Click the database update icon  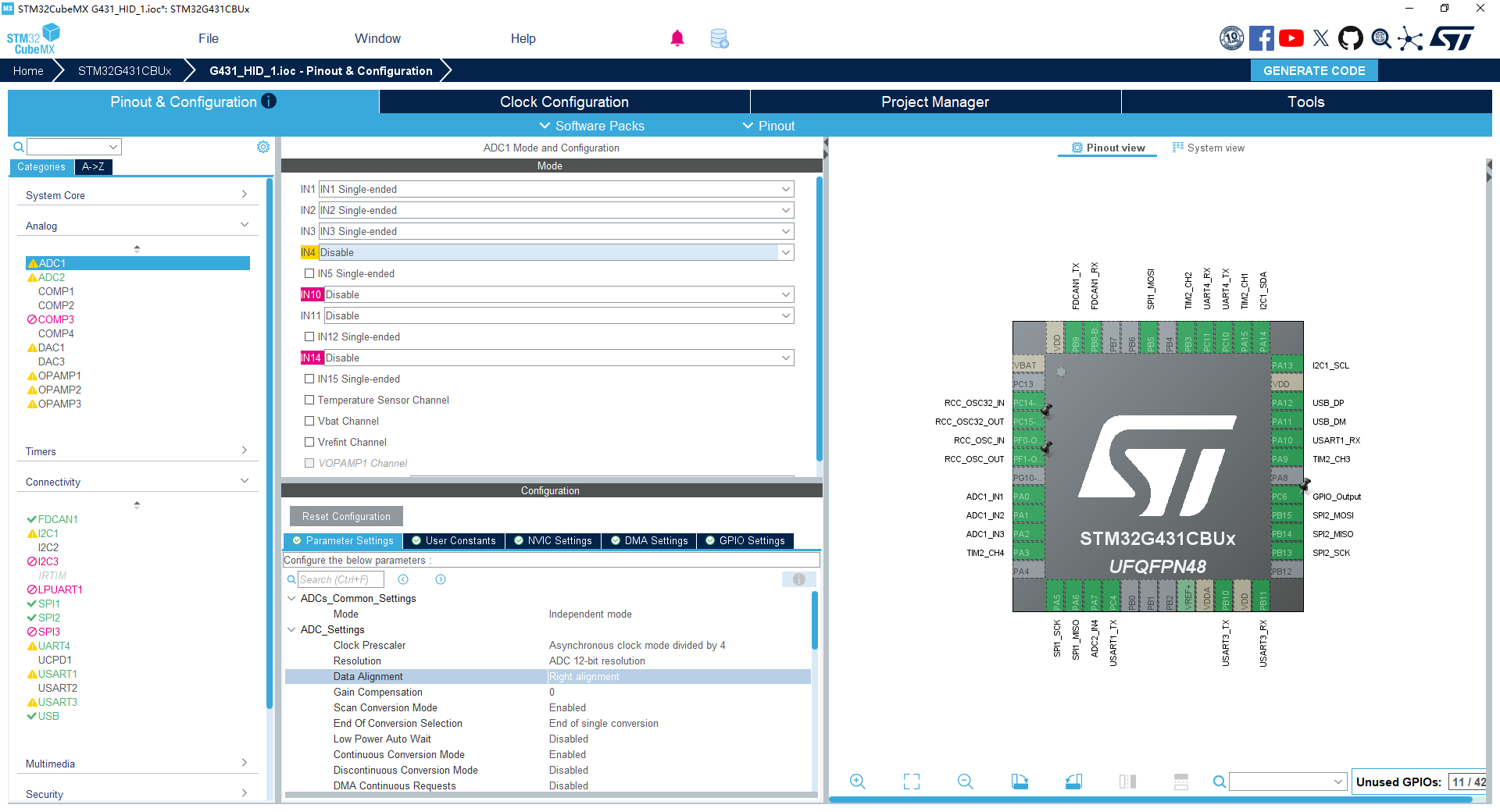pos(720,38)
